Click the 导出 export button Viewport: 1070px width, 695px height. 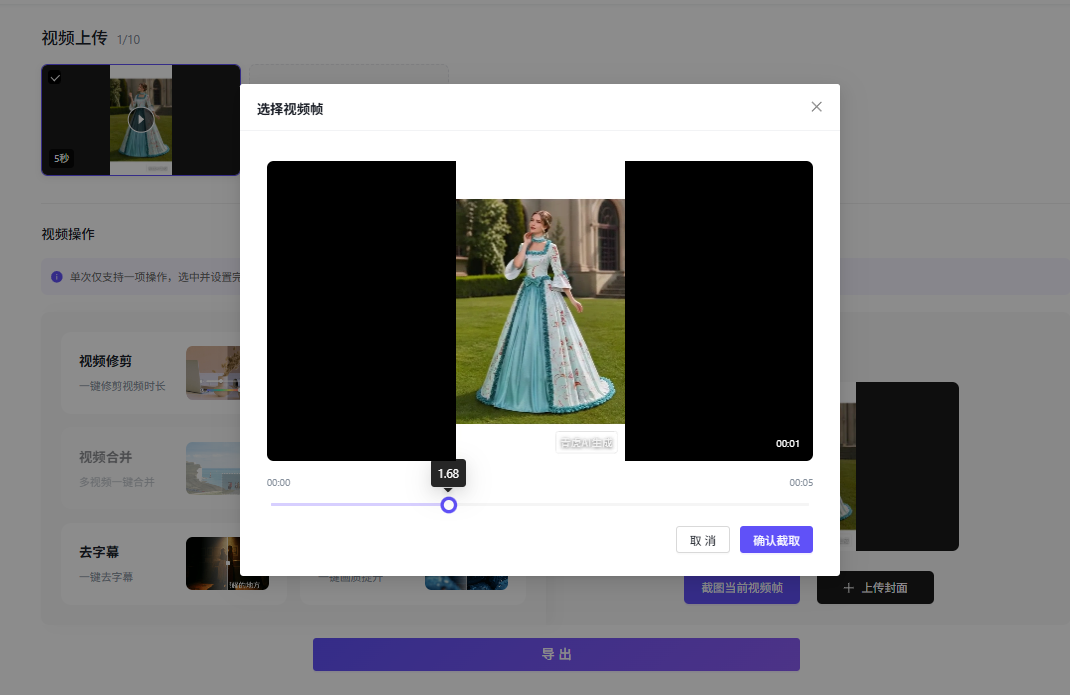[x=556, y=654]
